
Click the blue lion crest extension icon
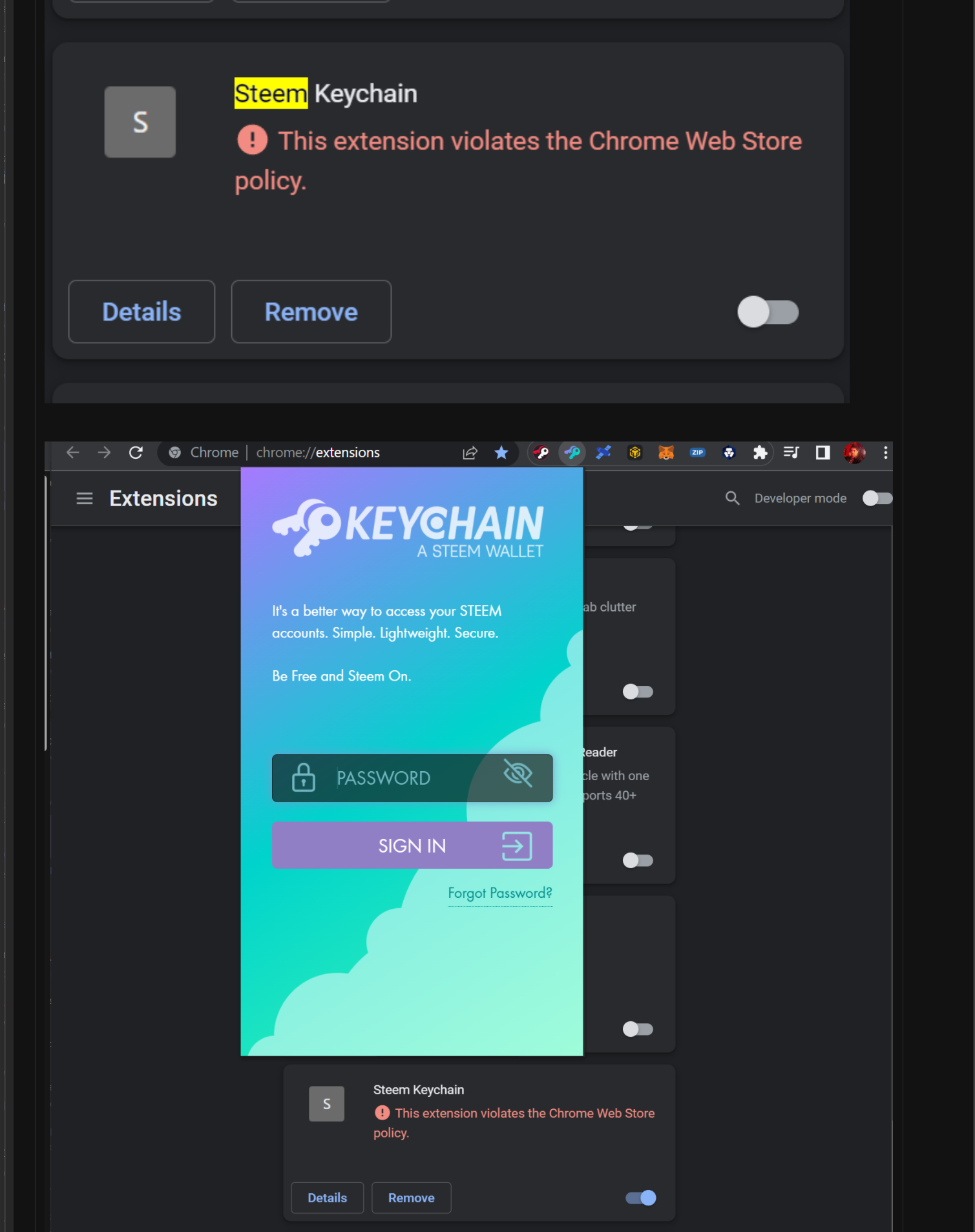click(x=729, y=452)
